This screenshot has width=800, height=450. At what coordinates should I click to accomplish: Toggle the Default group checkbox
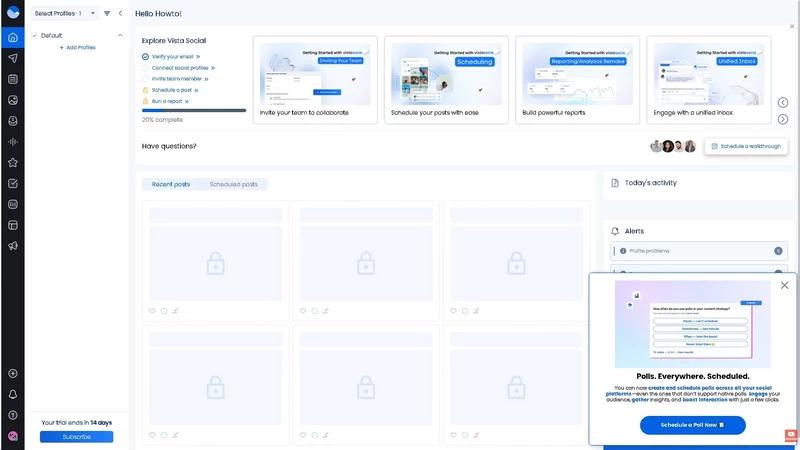[35, 35]
